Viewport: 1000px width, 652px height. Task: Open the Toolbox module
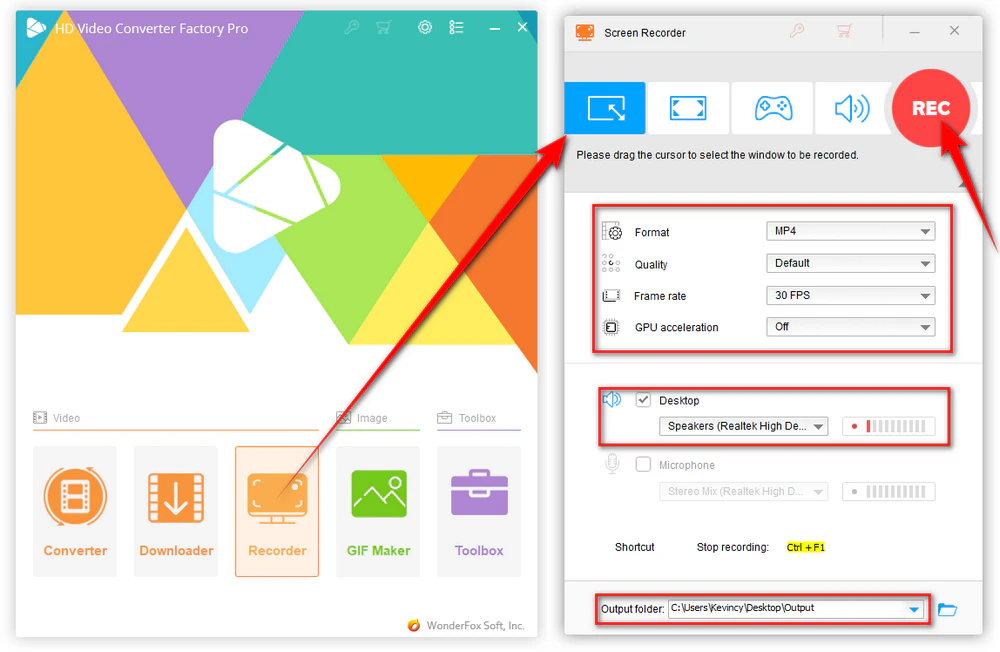[x=479, y=511]
